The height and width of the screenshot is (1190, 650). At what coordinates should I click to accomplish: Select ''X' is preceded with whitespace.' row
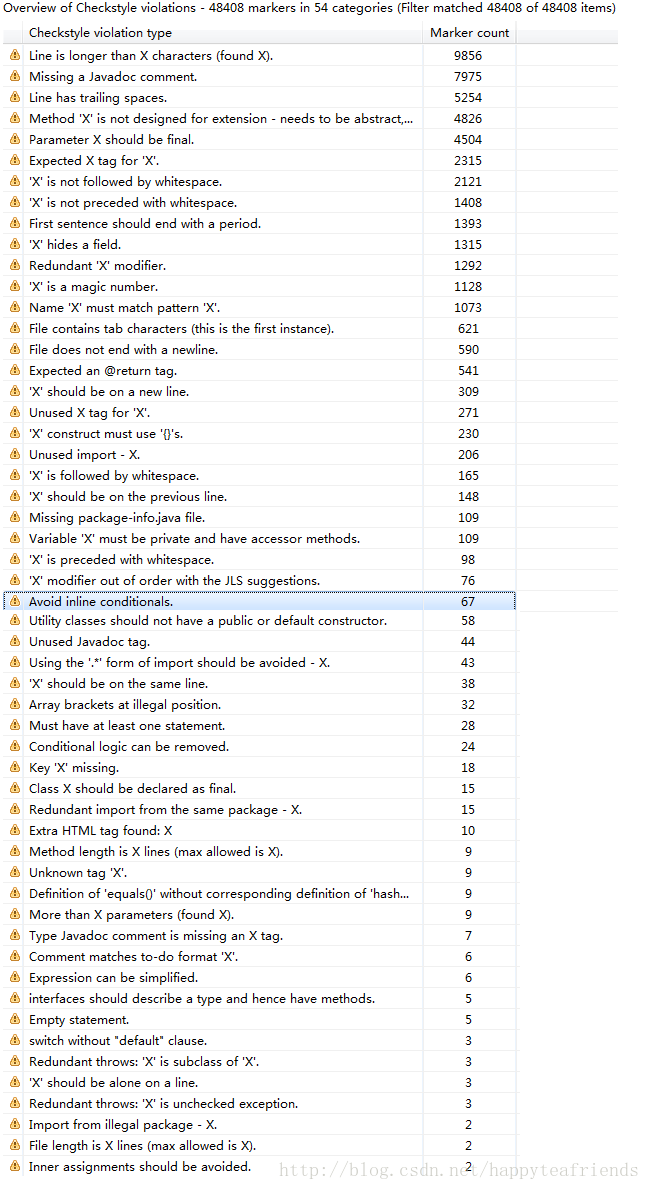(260, 559)
